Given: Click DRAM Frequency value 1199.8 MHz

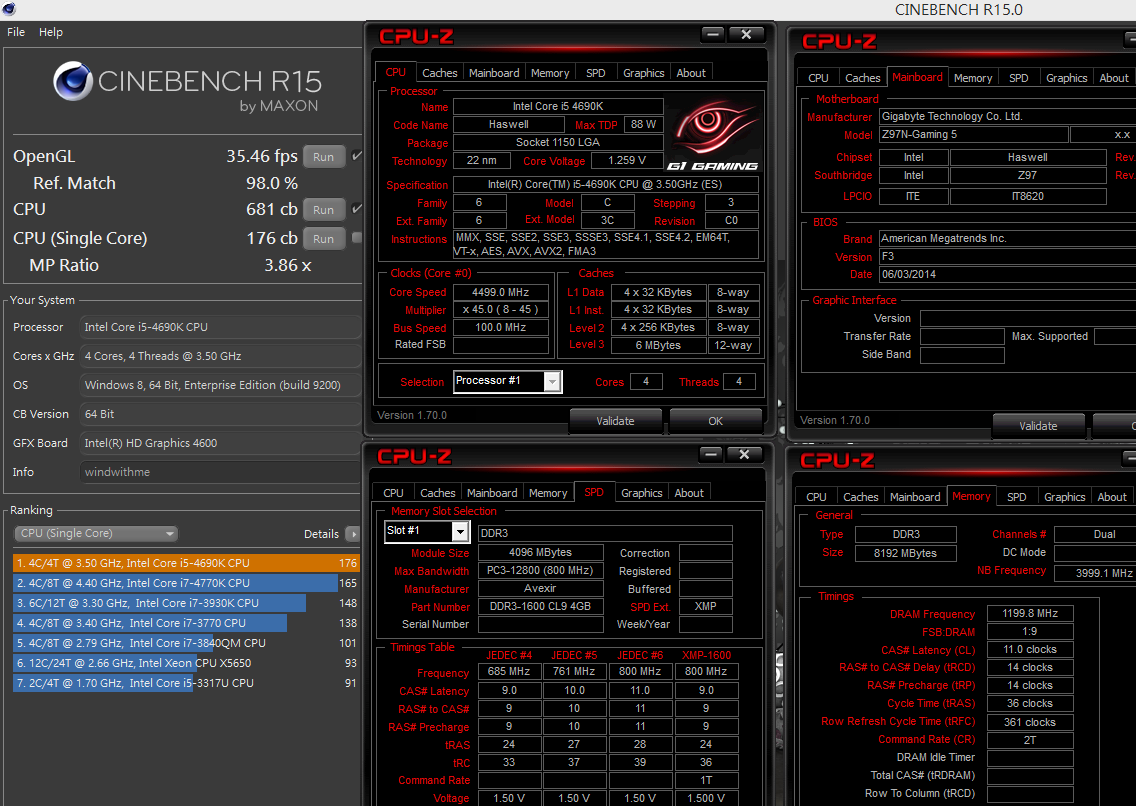Looking at the screenshot, I should pos(1030,613).
